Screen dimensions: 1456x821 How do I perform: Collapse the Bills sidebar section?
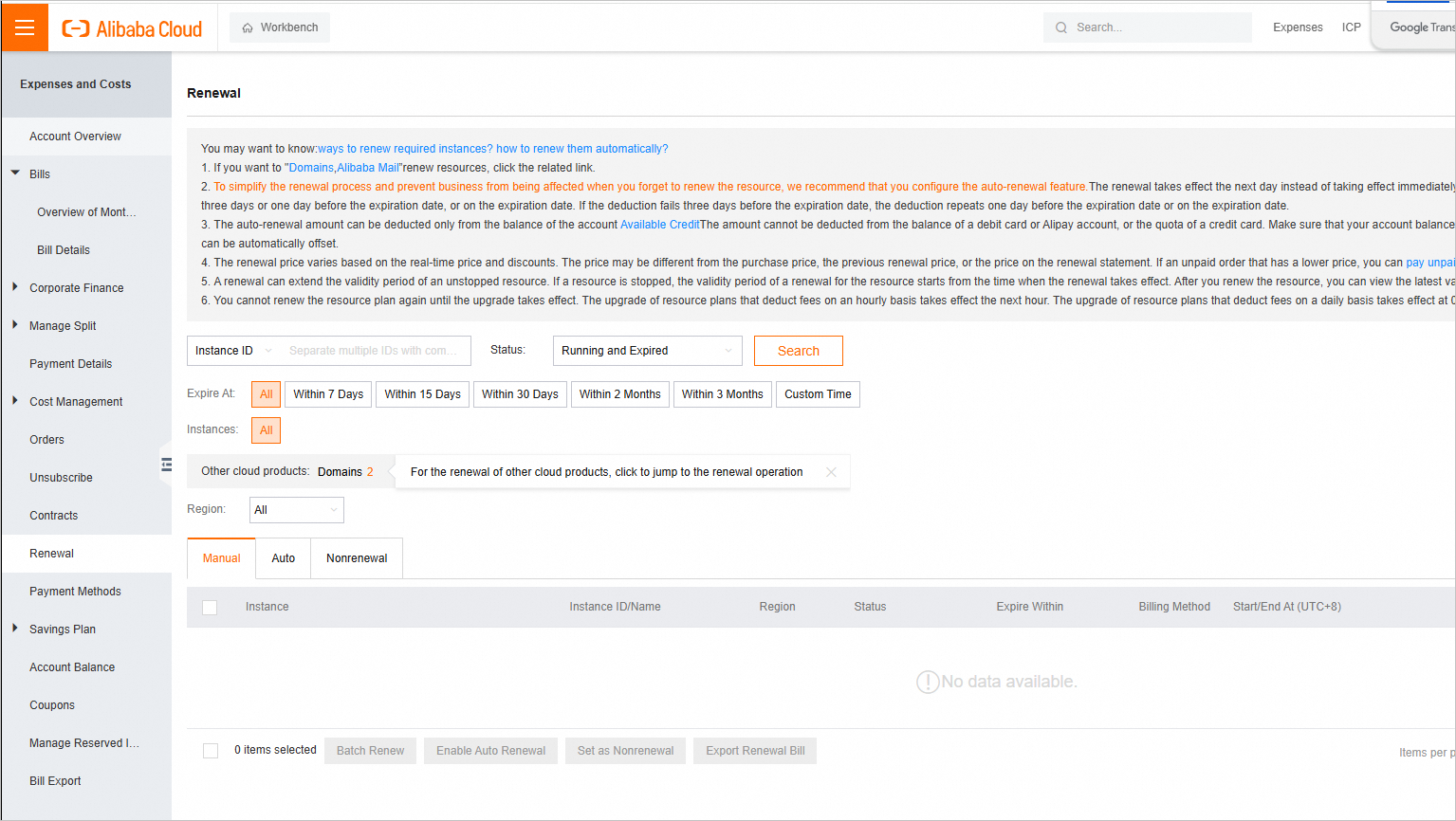[15, 173]
